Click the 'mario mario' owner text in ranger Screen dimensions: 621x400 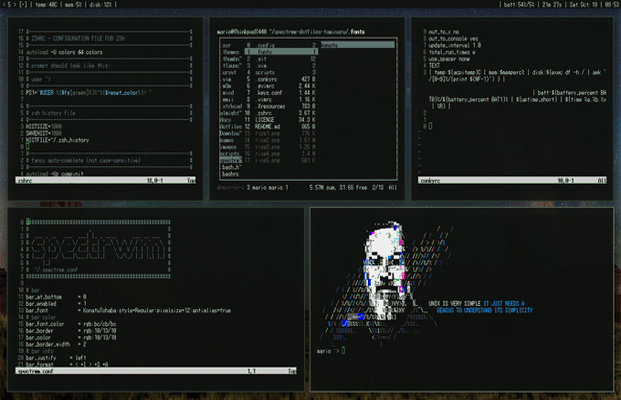pos(268,187)
